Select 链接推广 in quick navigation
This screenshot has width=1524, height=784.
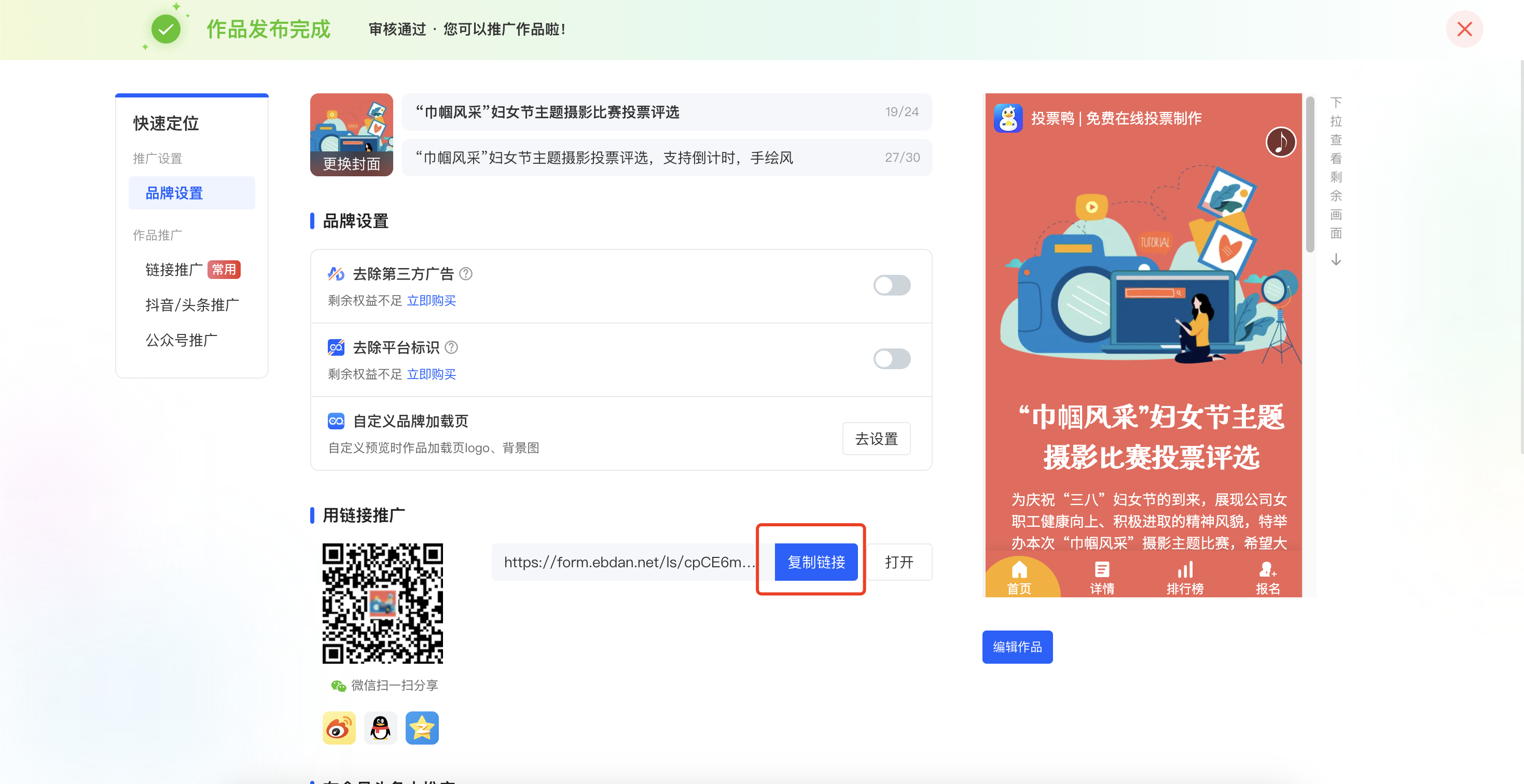174,270
